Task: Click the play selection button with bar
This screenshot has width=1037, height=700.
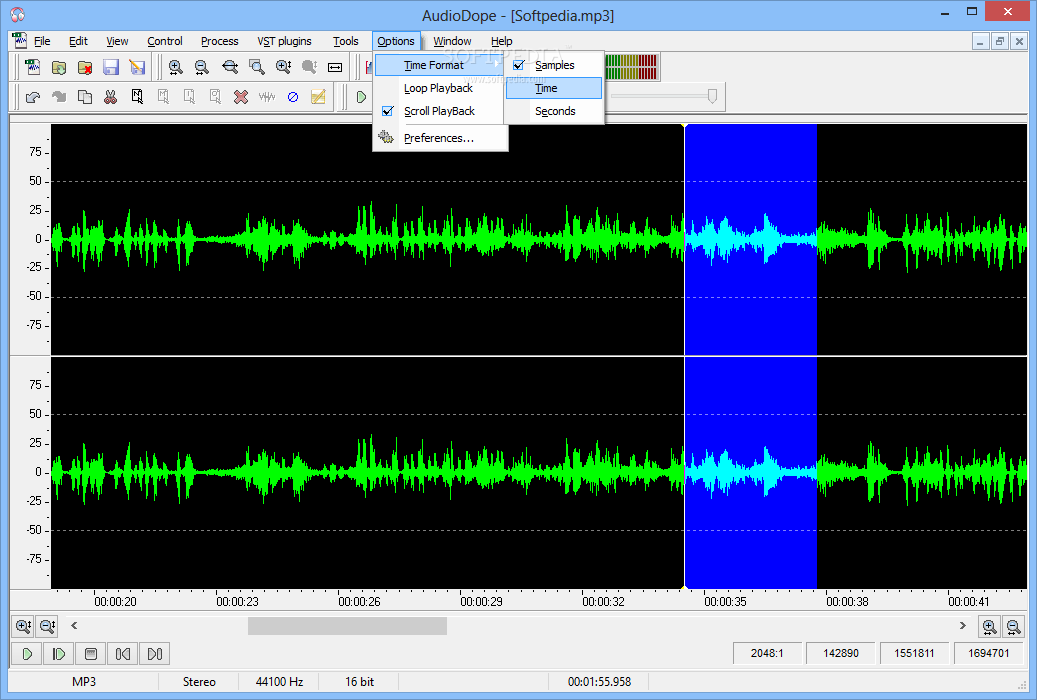Action: pos(59,654)
